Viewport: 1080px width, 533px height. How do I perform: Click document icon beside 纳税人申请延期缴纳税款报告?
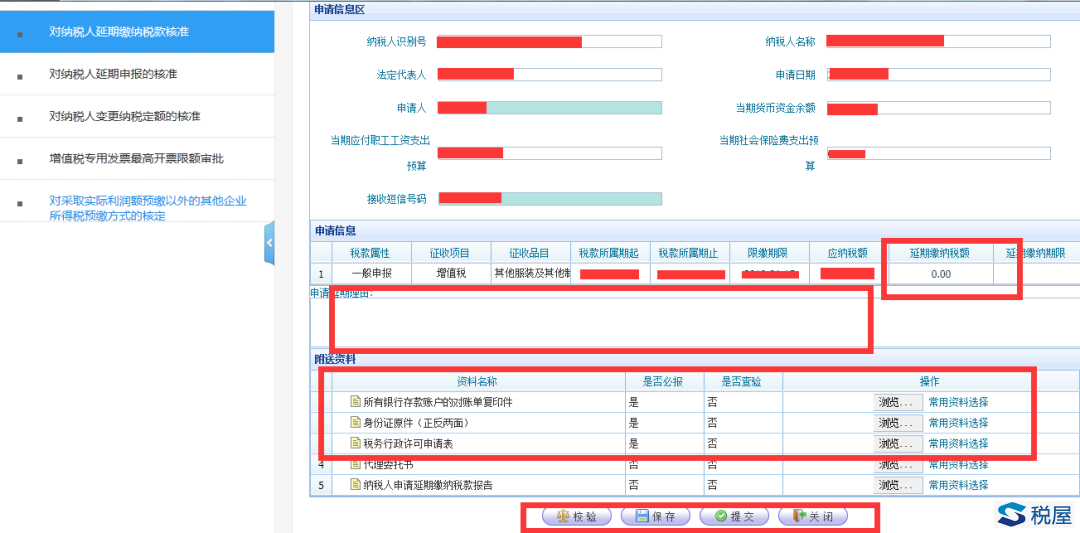pyautogui.click(x=355, y=485)
